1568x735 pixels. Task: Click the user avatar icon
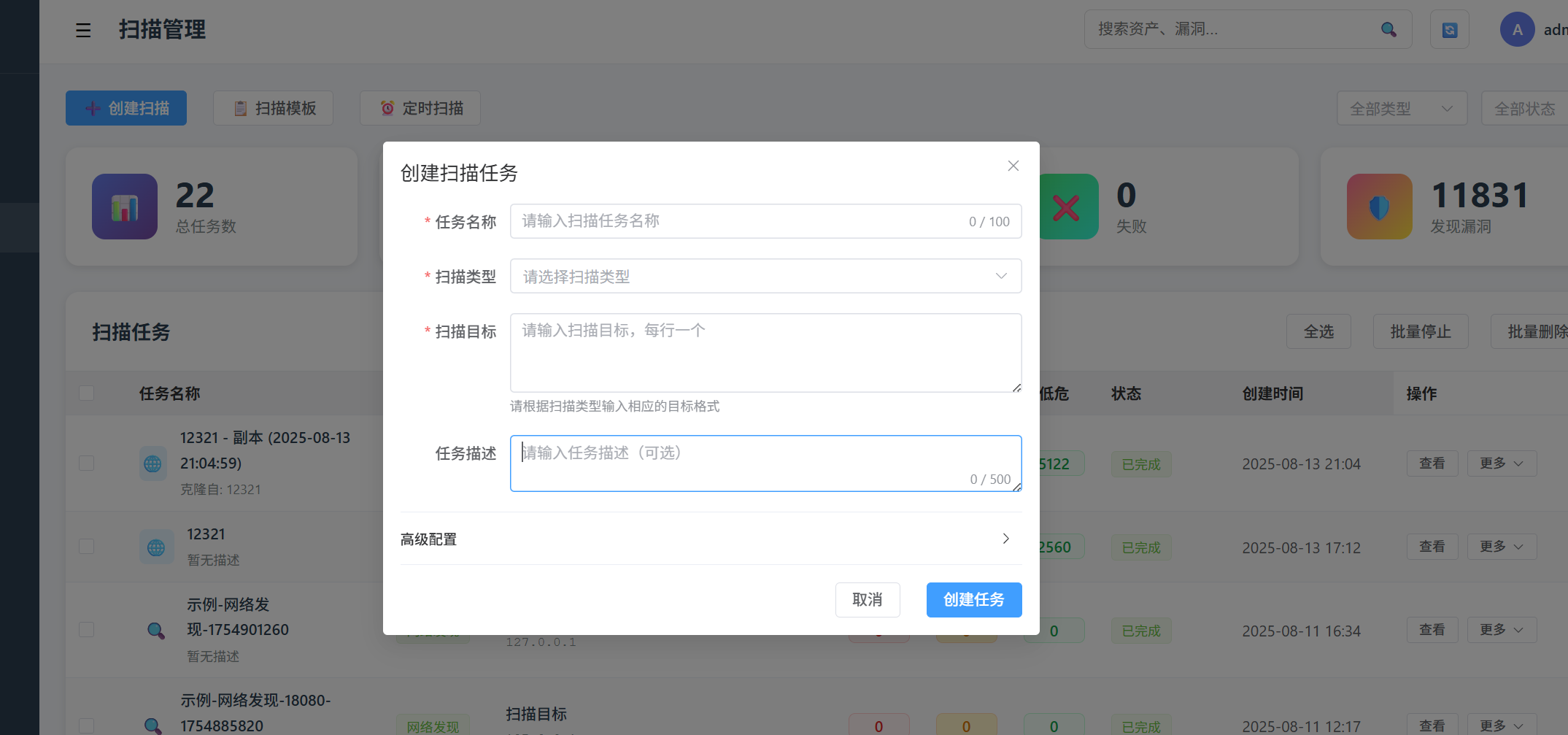(1517, 30)
